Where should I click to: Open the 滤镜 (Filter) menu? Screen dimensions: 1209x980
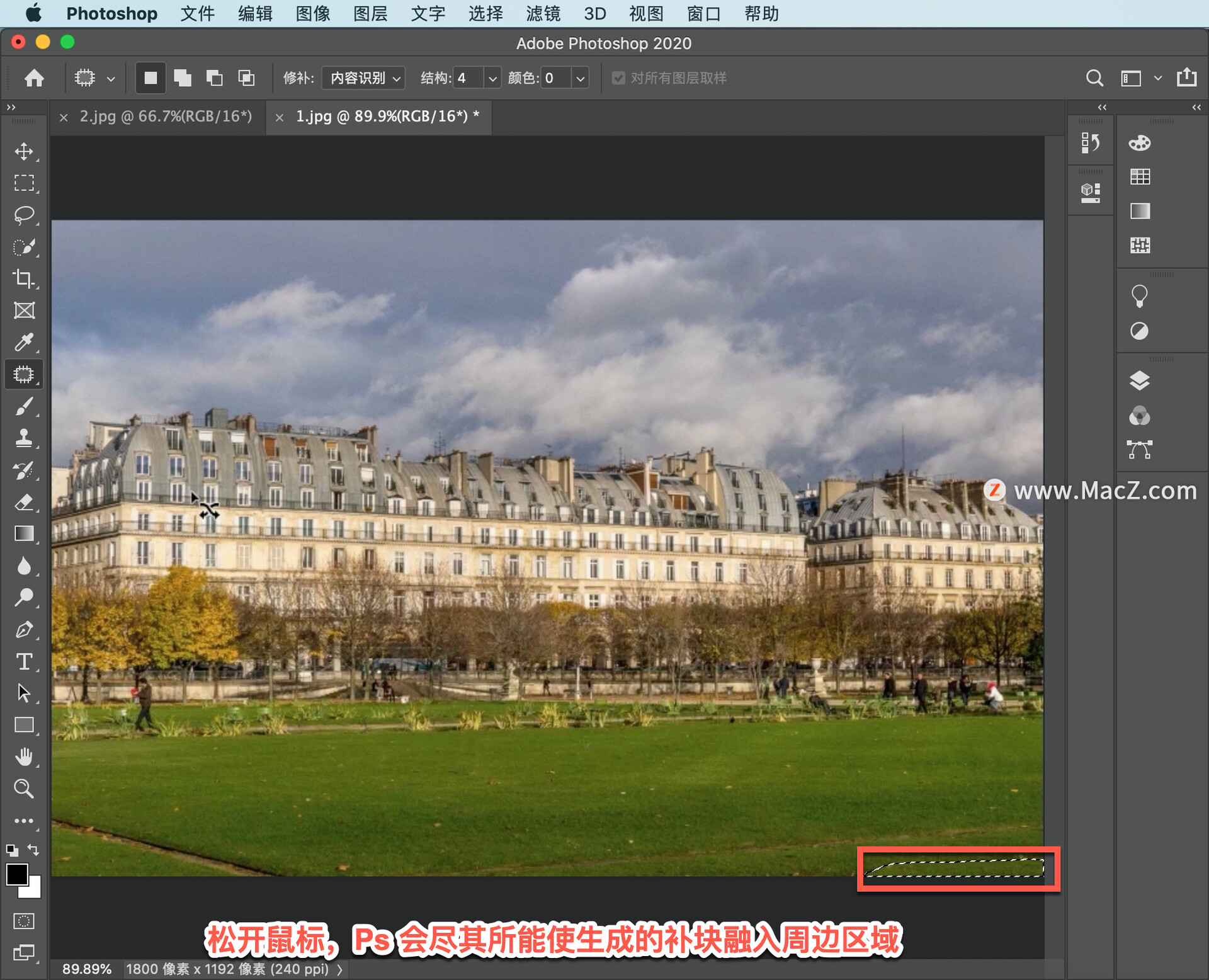(543, 13)
